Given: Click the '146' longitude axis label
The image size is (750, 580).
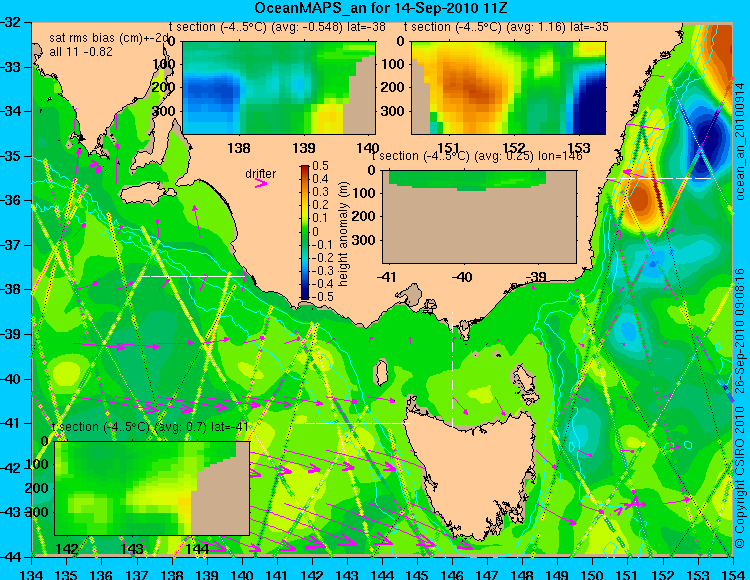Looking at the screenshot, I should click(x=452, y=574).
